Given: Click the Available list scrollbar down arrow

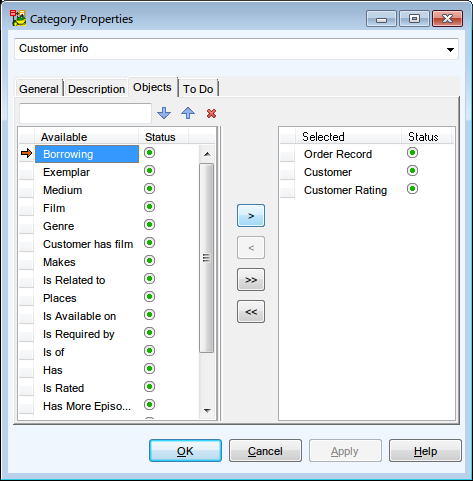Looking at the screenshot, I should (x=207, y=410).
